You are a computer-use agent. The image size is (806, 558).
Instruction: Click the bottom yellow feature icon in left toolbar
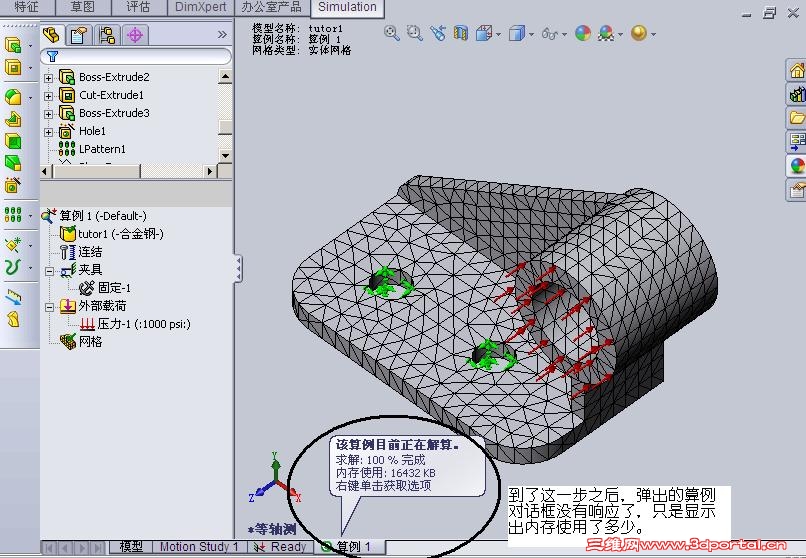click(13, 320)
